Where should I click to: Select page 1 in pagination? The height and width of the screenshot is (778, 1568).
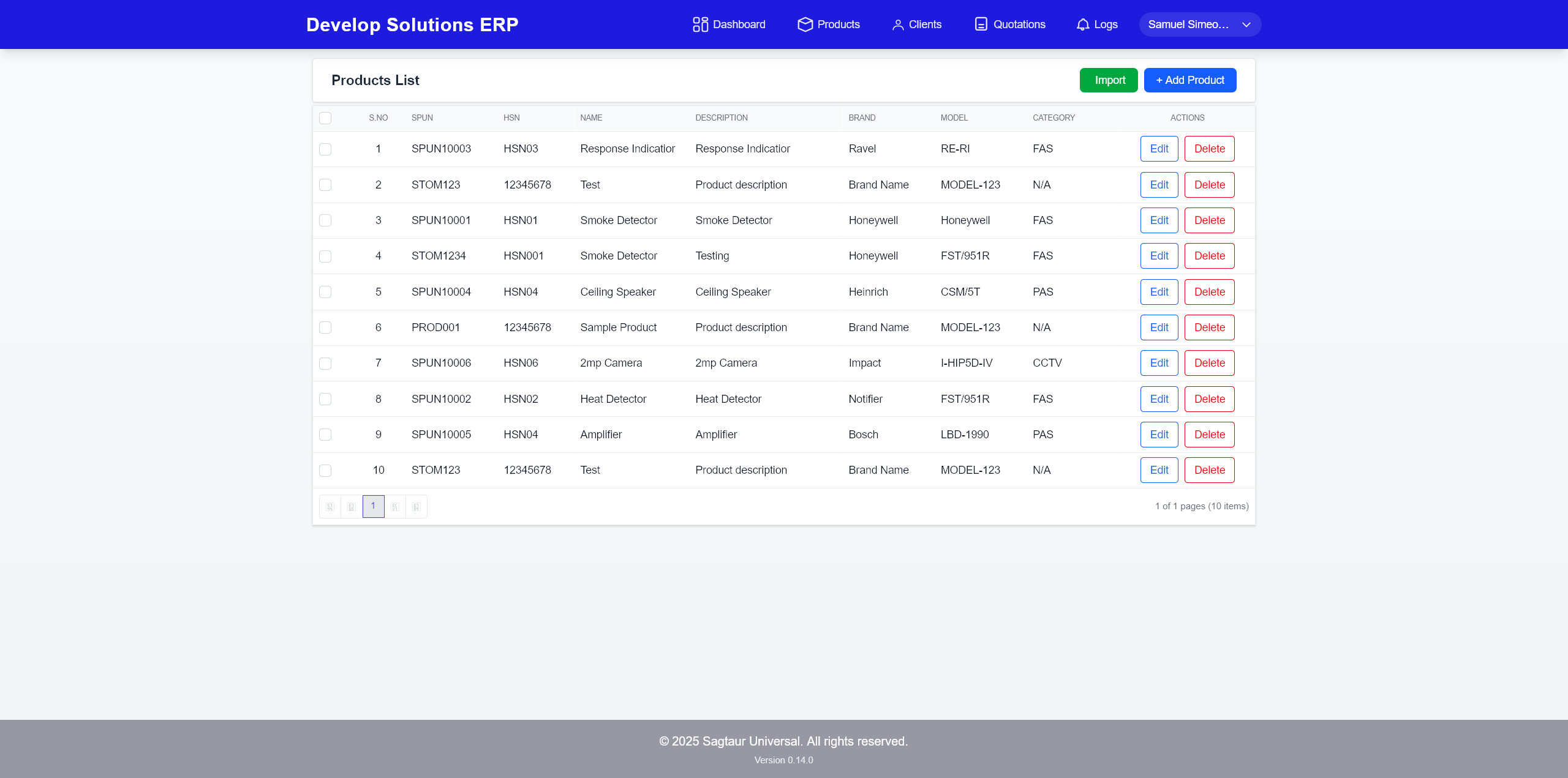point(373,506)
